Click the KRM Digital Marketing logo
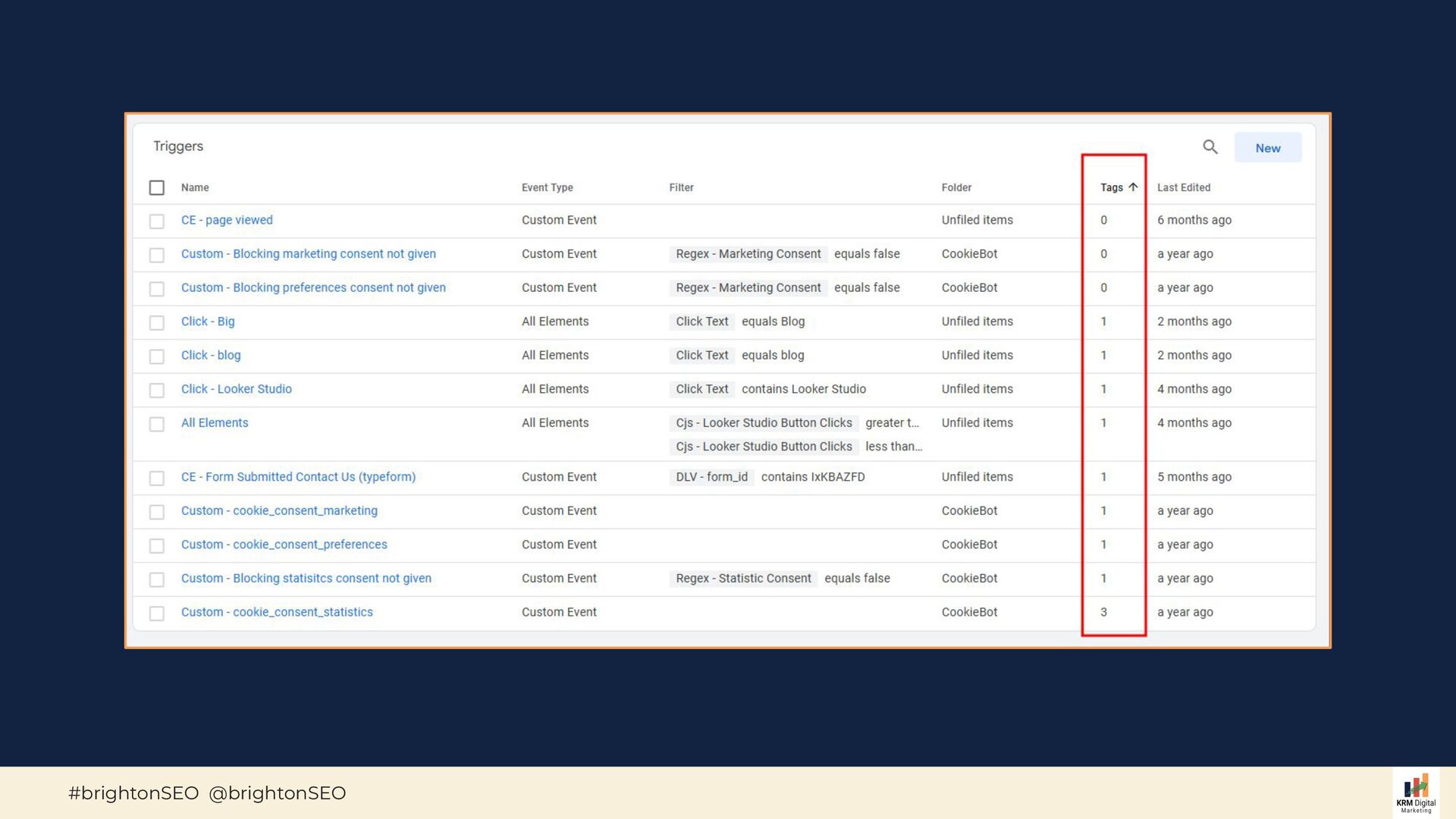Screen dimensions: 1456x819 coord(1415,793)
